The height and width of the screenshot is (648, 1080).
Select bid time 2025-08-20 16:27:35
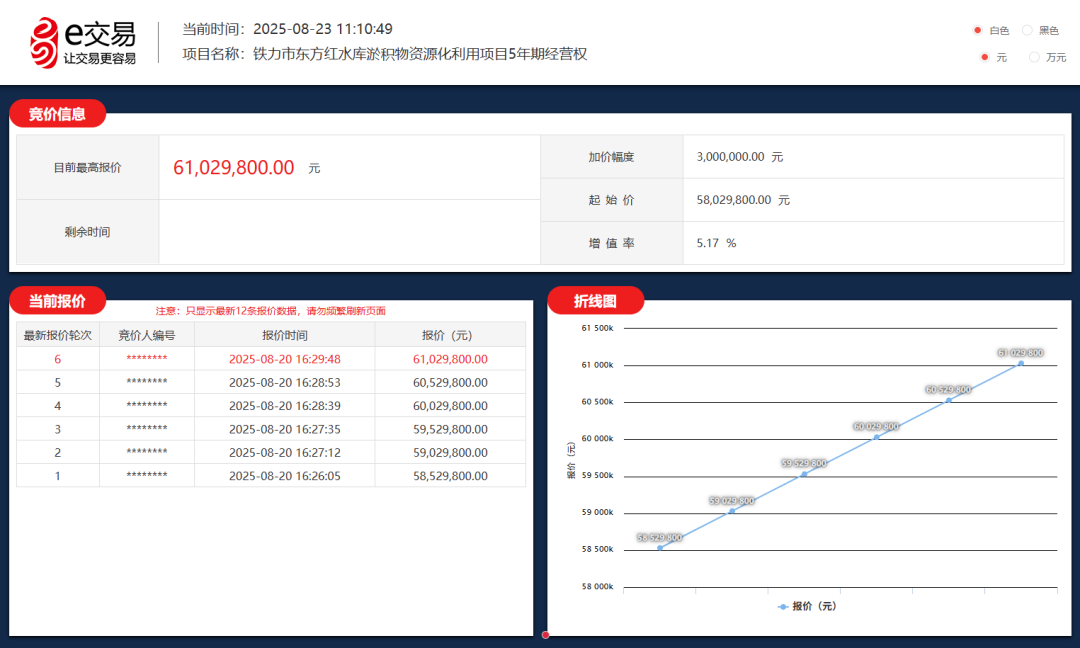coord(284,429)
